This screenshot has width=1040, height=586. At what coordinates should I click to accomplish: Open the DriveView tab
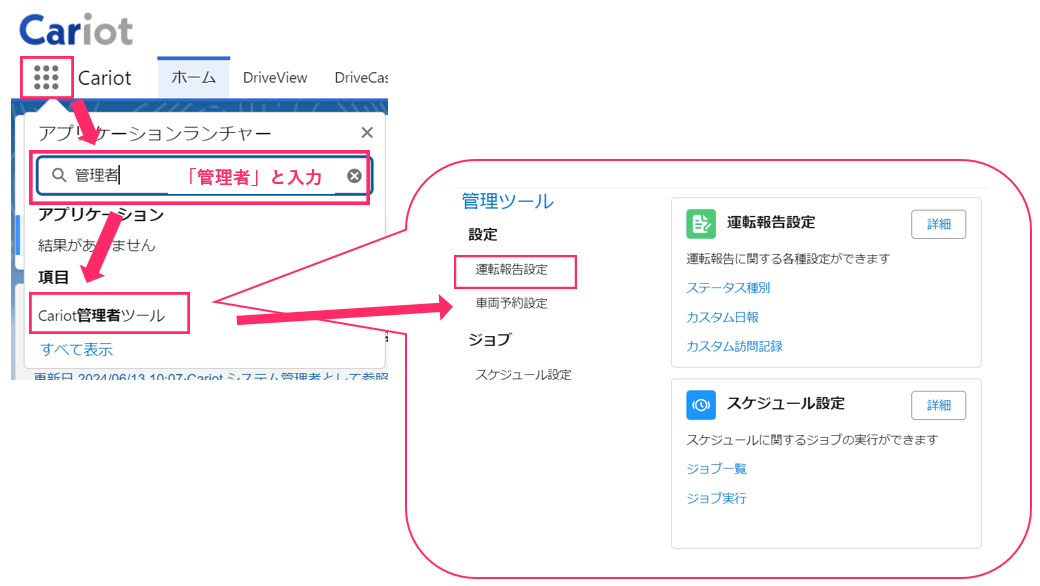point(275,78)
